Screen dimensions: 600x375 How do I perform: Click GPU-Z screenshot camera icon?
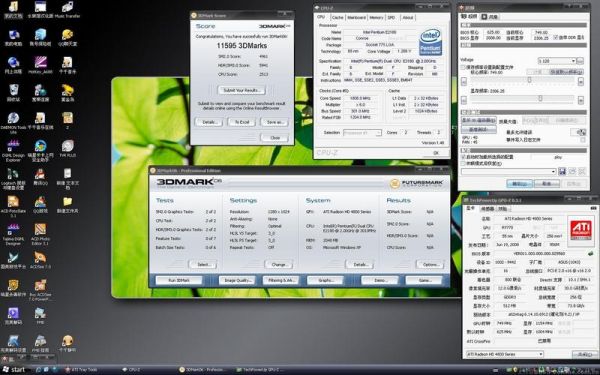pyautogui.click(x=593, y=208)
